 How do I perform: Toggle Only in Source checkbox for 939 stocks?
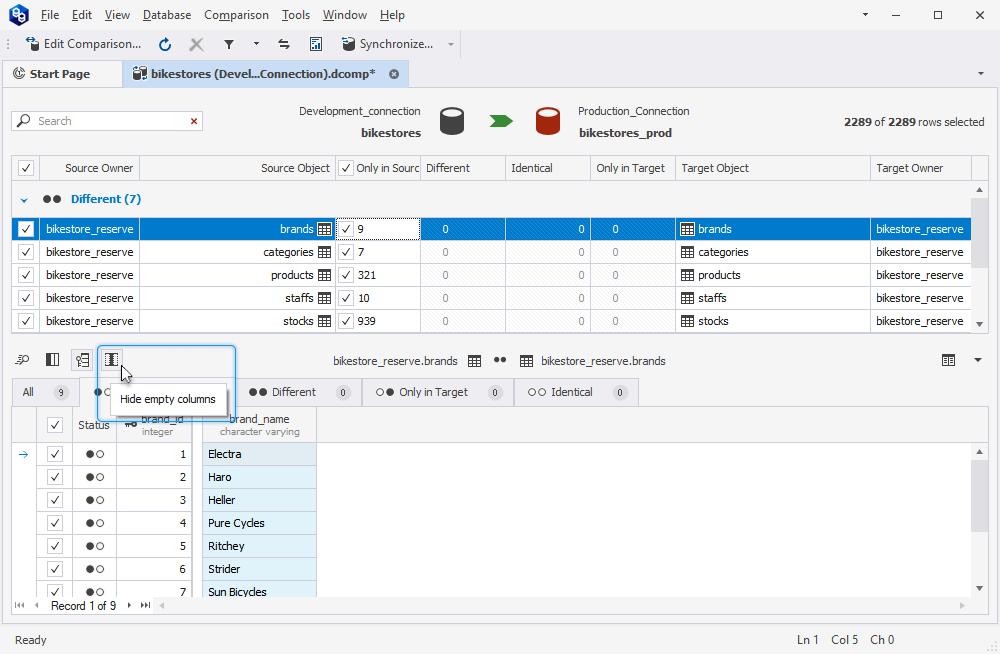pos(346,321)
